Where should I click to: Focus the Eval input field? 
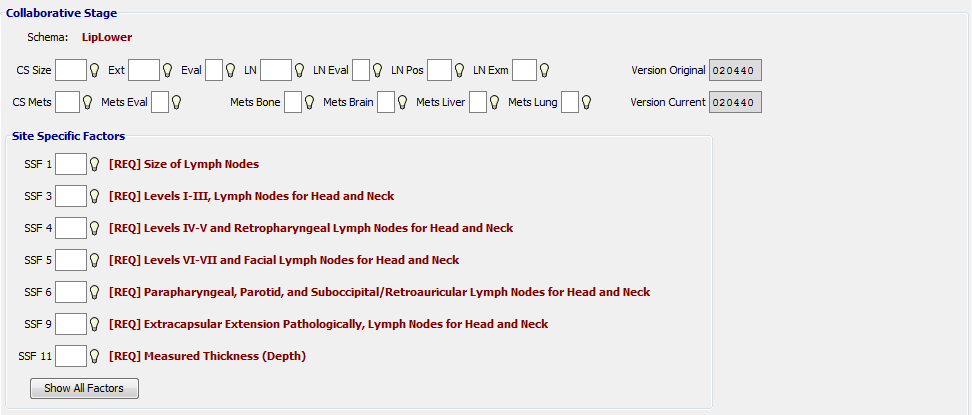point(214,70)
